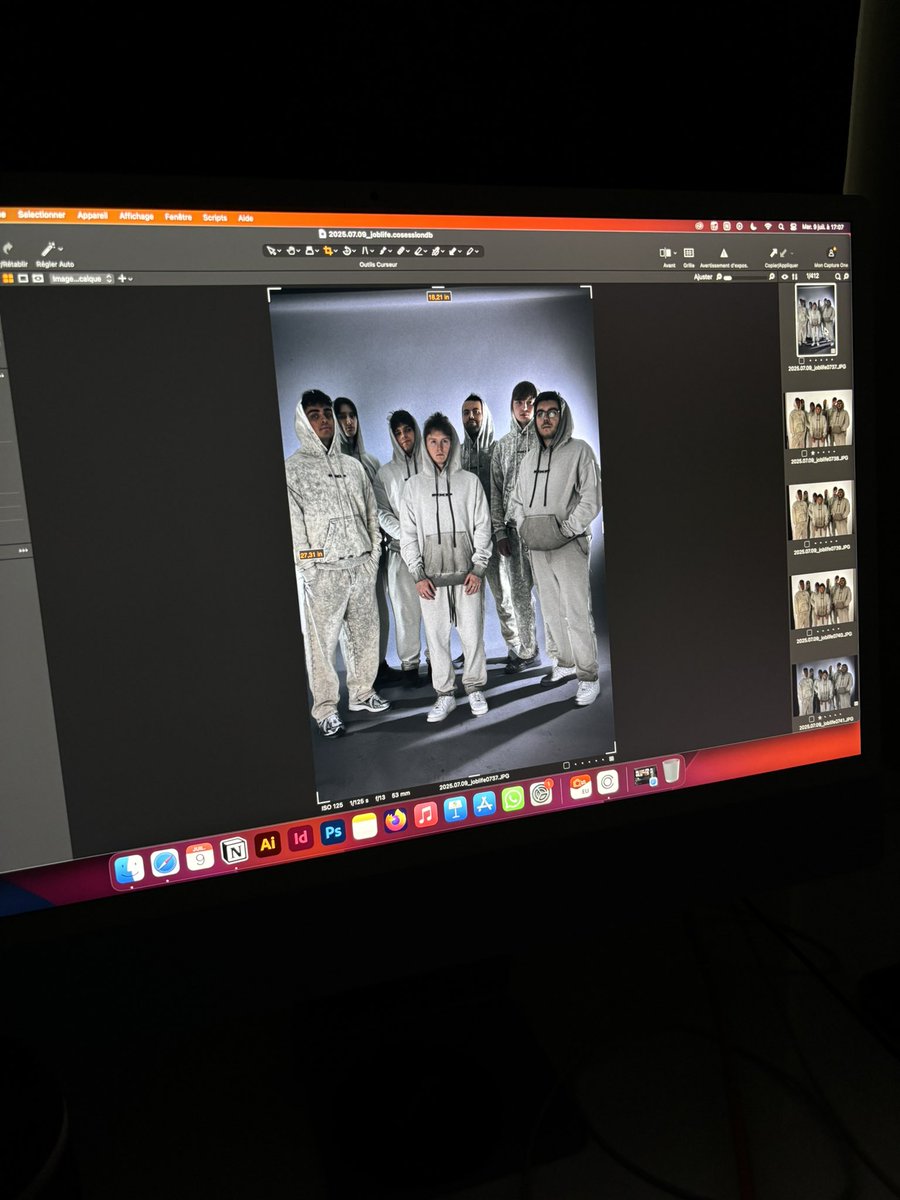
Task: Select thumbnail joblife0741.JPG in browser
Action: 825,685
